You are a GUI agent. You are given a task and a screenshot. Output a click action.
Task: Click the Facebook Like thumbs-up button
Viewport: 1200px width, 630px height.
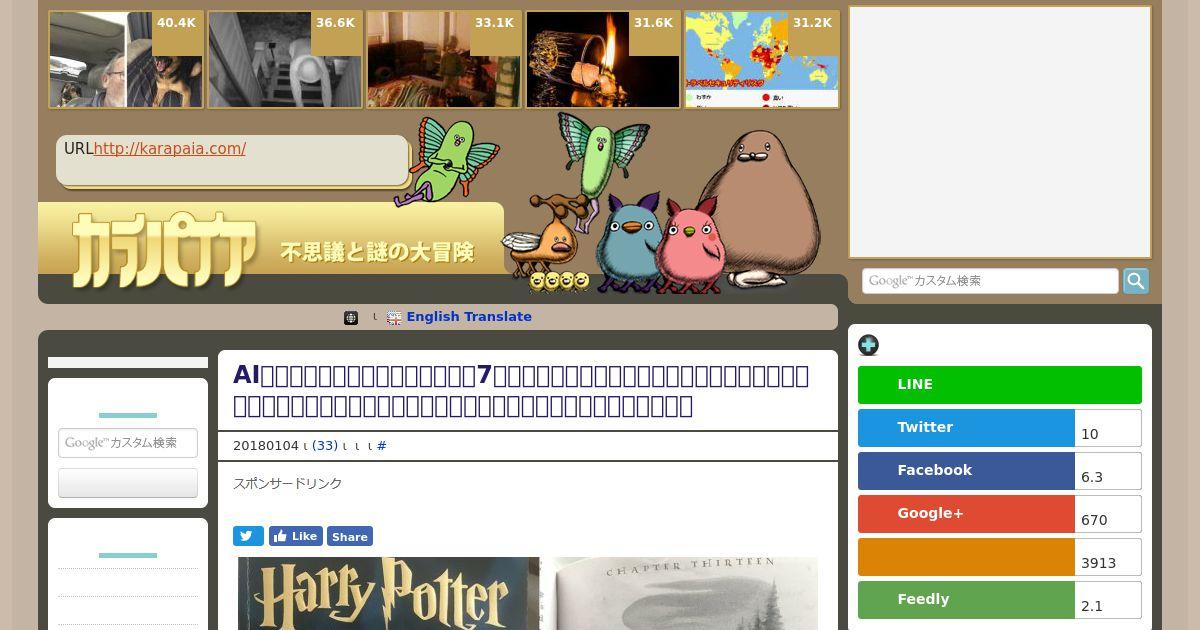point(296,536)
